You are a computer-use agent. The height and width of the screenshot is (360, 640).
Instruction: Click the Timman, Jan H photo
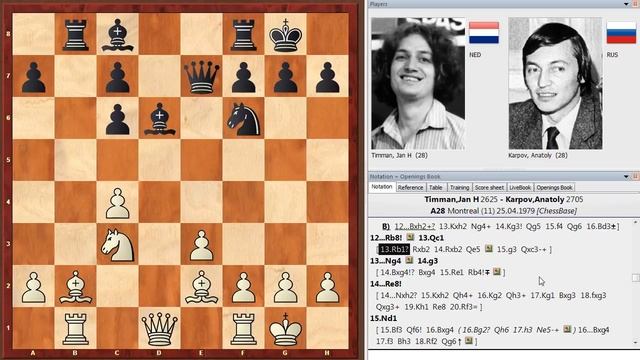coord(418,83)
